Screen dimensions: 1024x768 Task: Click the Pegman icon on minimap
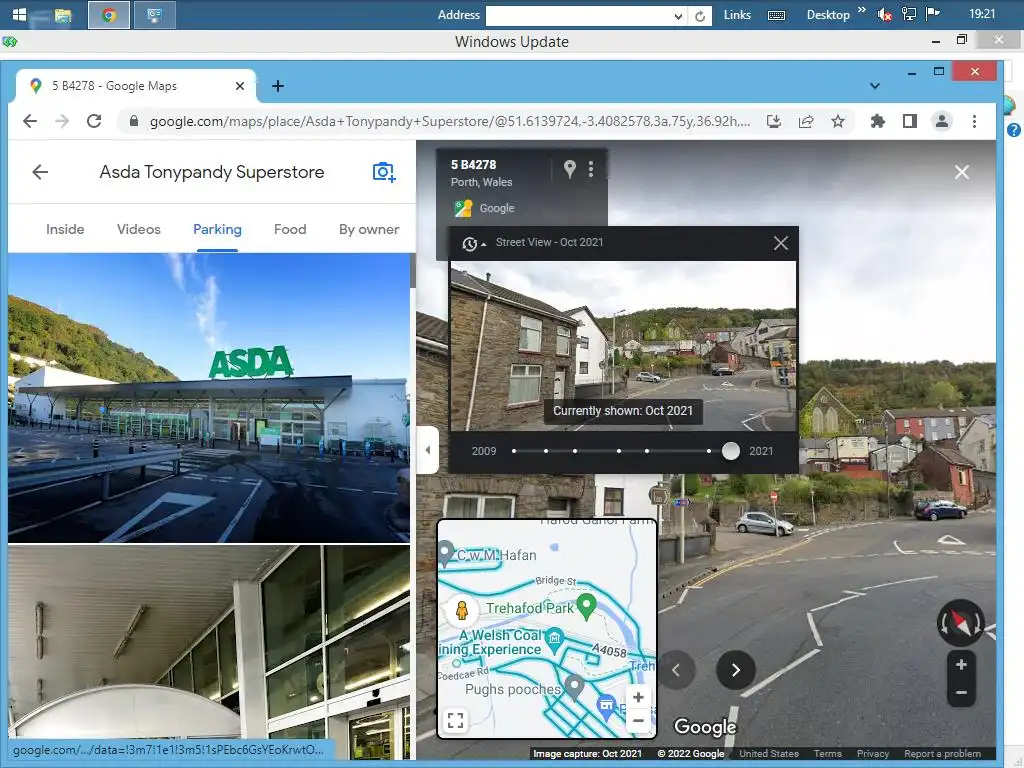[462, 610]
